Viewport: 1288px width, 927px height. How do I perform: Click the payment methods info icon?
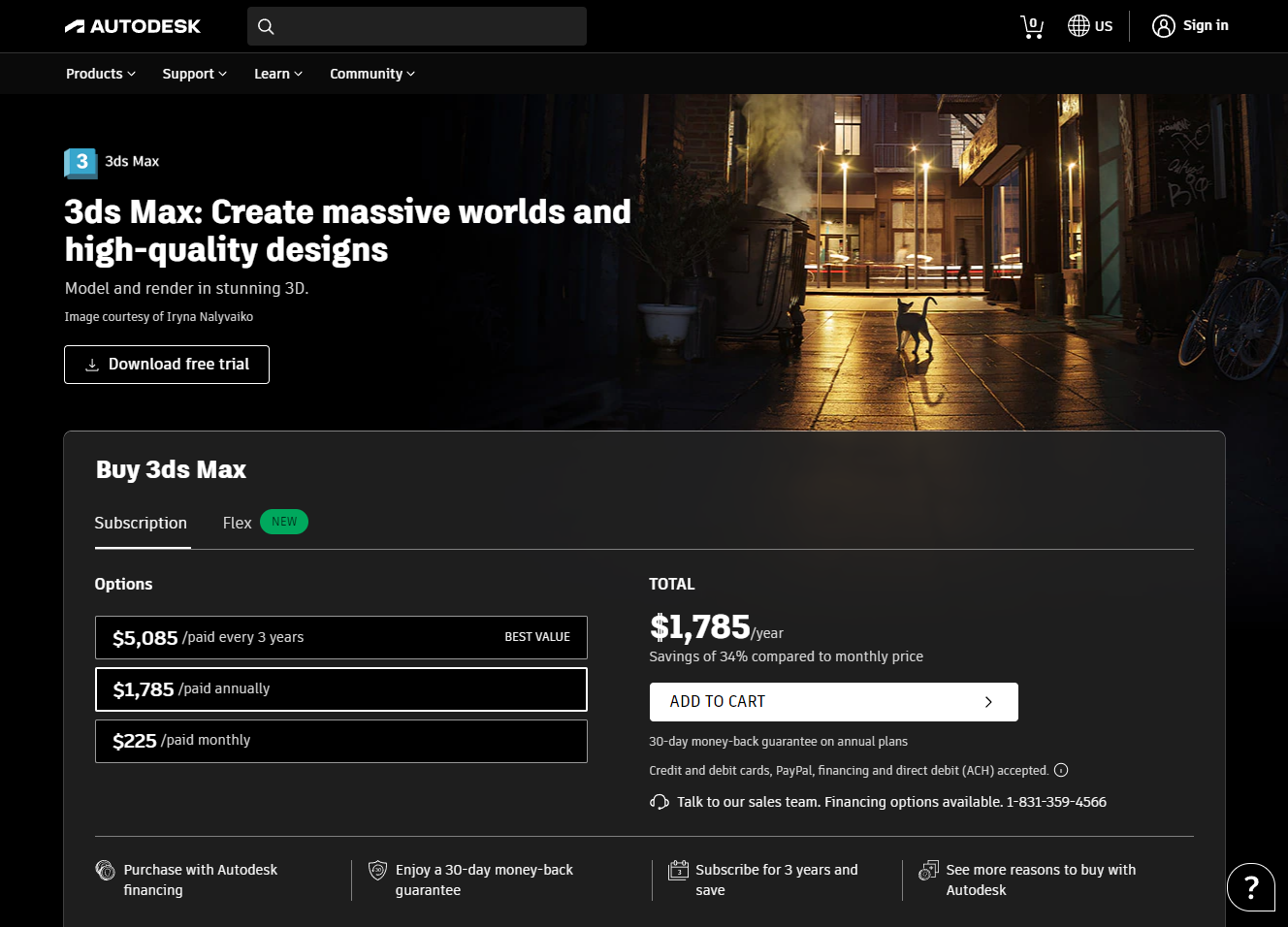1061,771
